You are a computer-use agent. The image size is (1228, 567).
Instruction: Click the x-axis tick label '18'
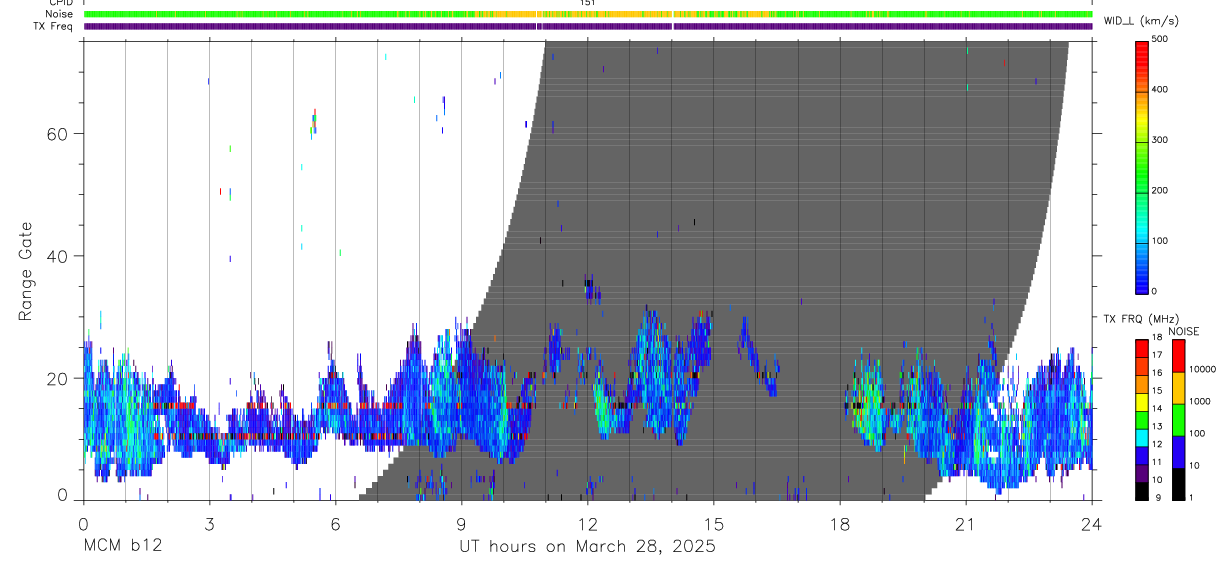coord(839,523)
